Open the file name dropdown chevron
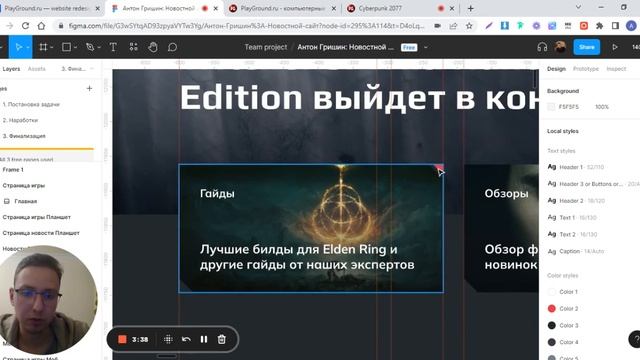Viewport: 640px width, 360px height. pyautogui.click(x=426, y=47)
